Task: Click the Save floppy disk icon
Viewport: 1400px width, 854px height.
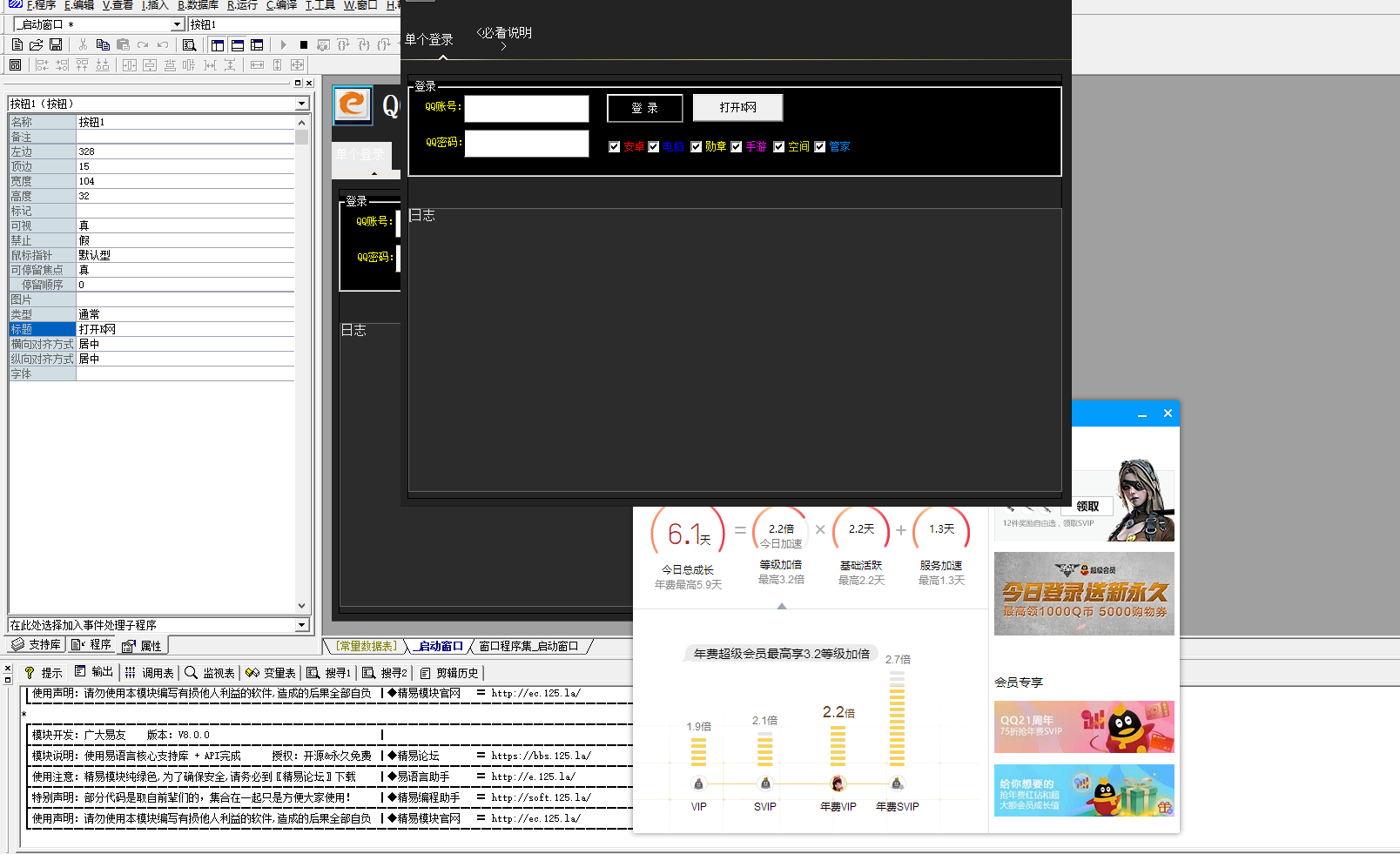Action: pos(56,44)
